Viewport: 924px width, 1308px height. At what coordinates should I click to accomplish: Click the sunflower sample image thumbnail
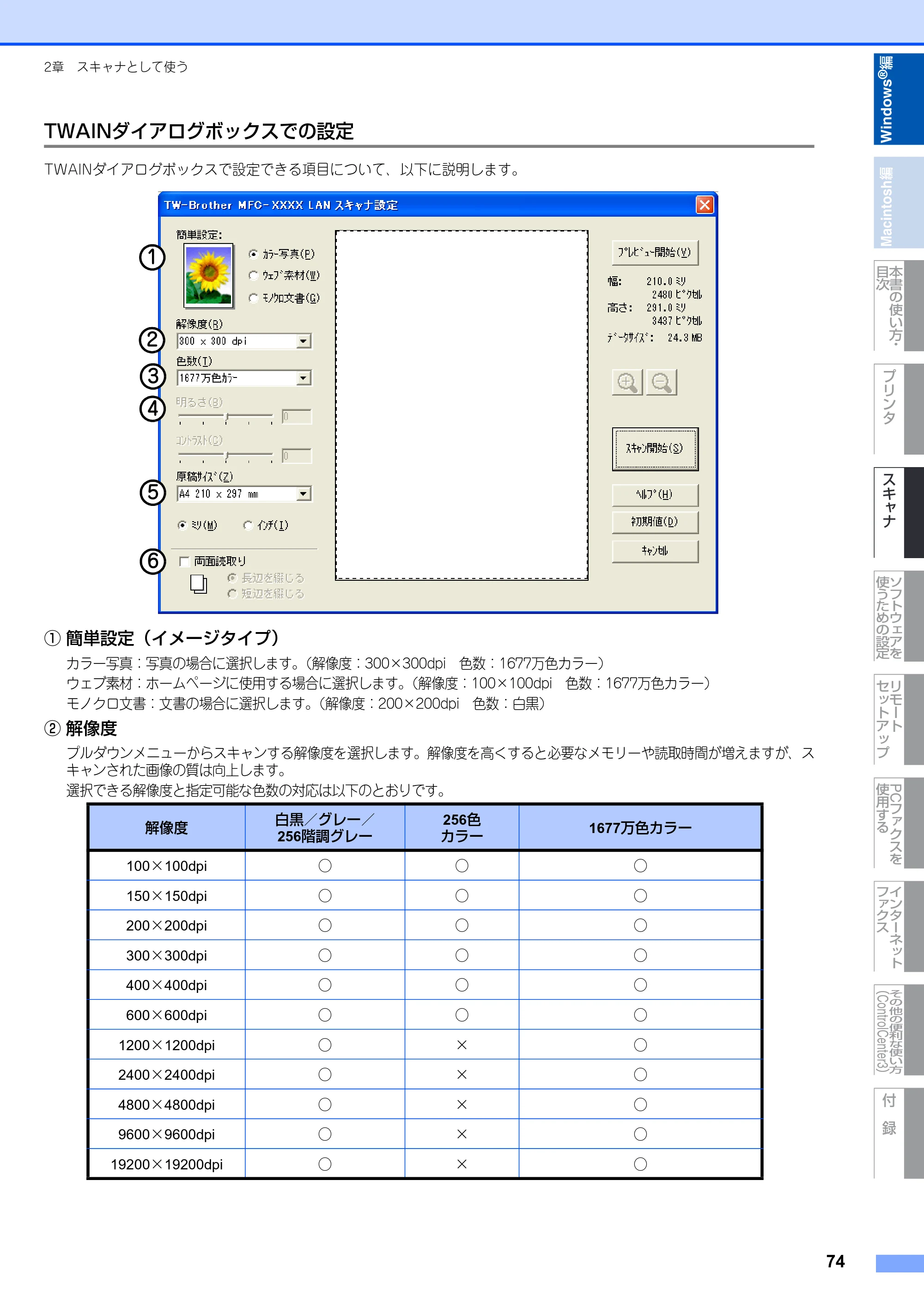click(208, 276)
